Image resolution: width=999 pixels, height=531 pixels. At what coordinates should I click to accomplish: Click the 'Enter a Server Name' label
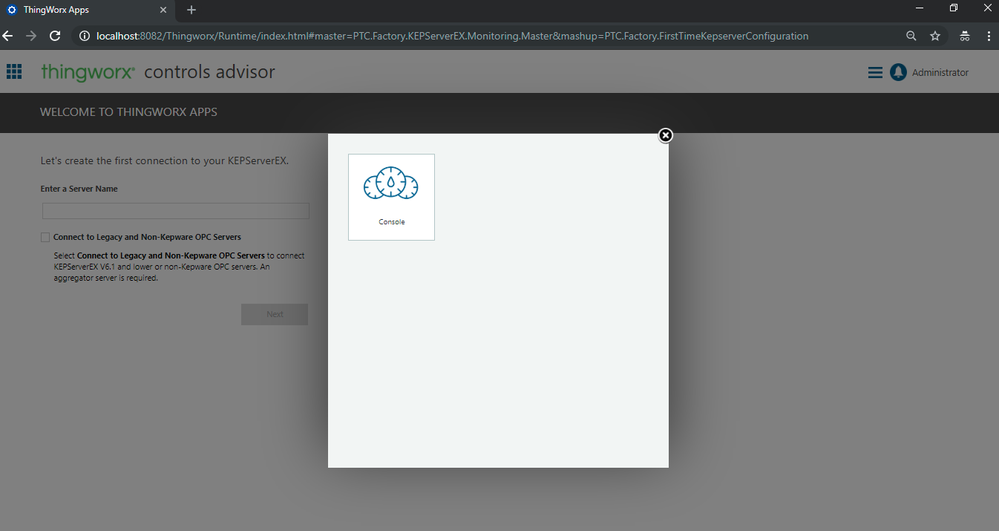point(79,189)
